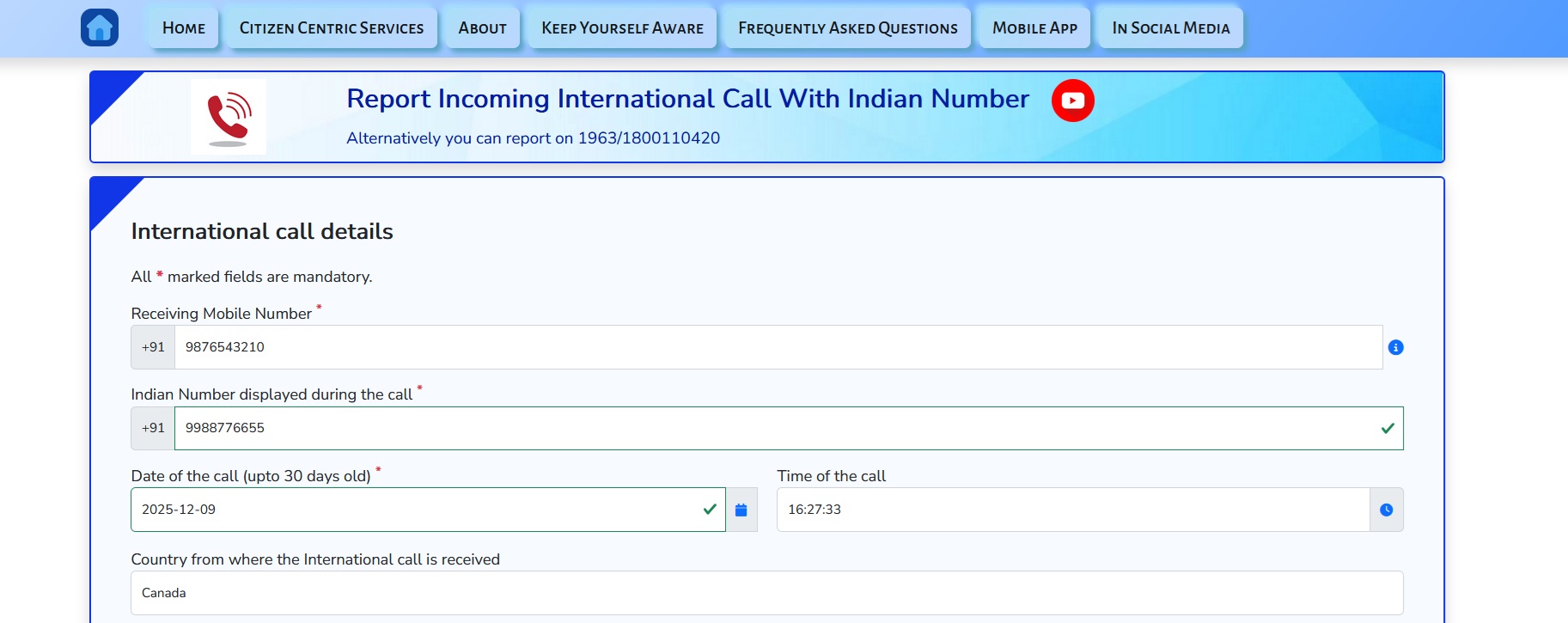Click green checkmark in the date field

point(710,509)
